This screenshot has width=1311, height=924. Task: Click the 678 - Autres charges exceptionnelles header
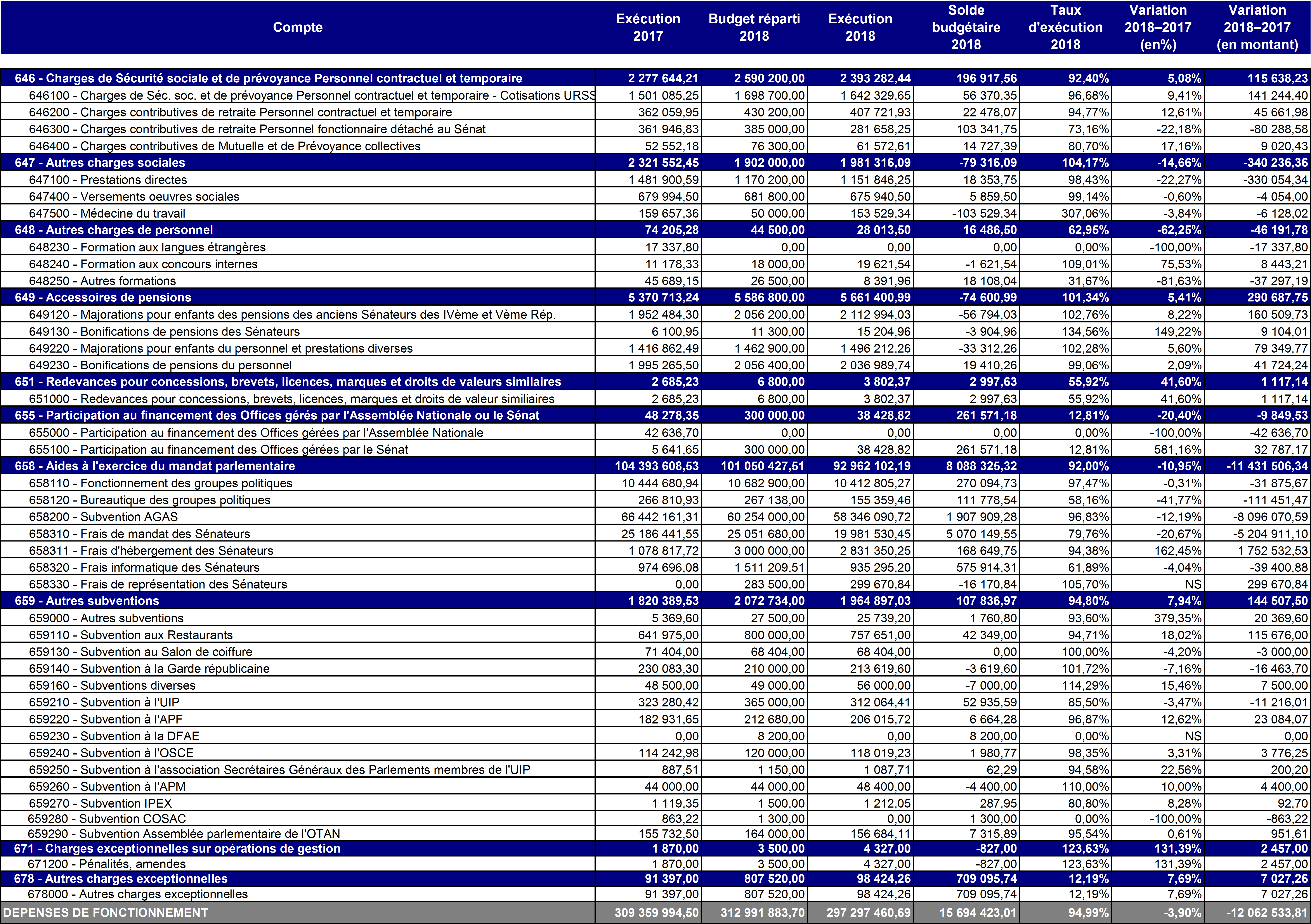coord(121,879)
